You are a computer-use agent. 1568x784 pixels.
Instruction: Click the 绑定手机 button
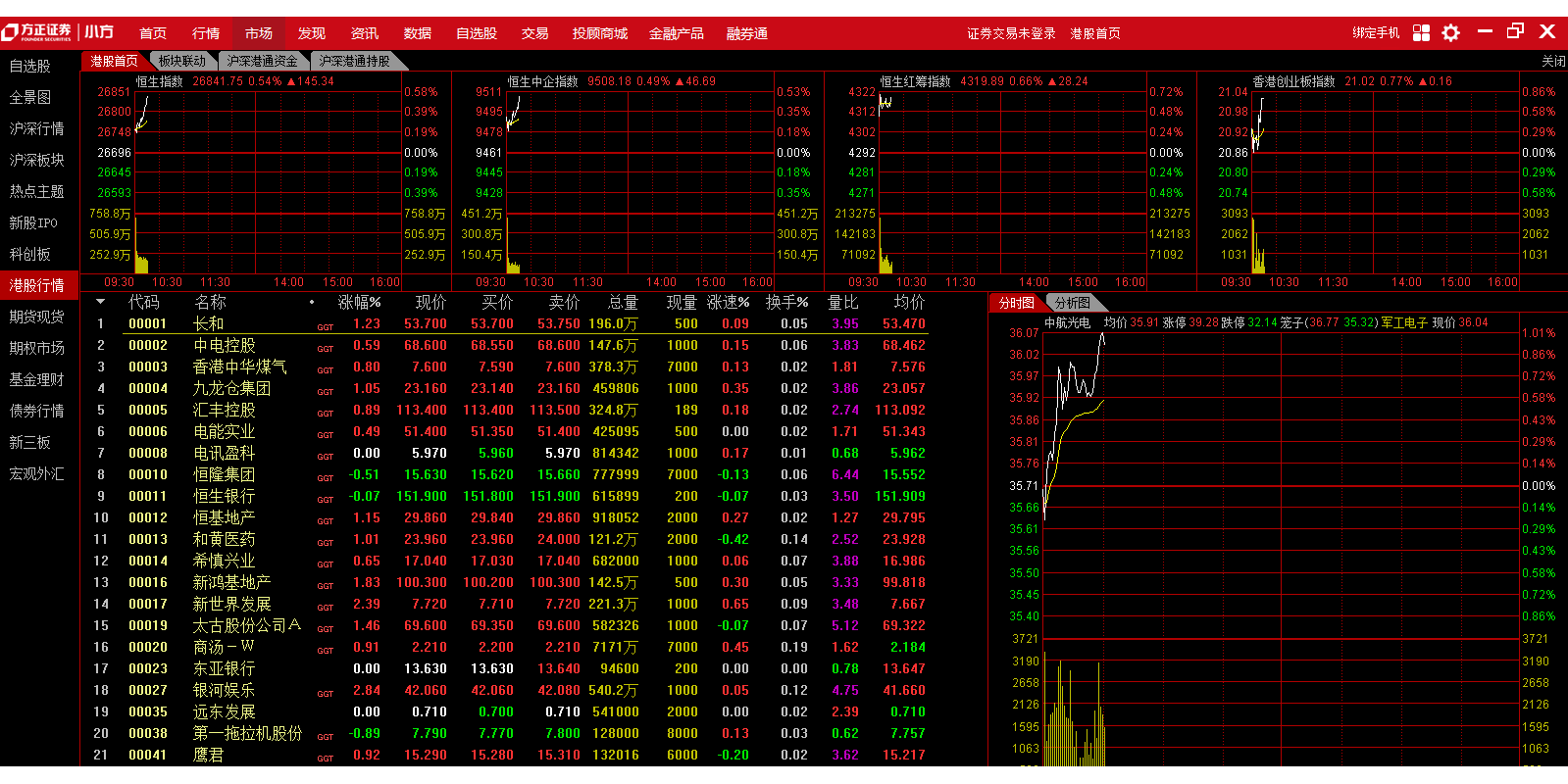pyautogui.click(x=1376, y=33)
